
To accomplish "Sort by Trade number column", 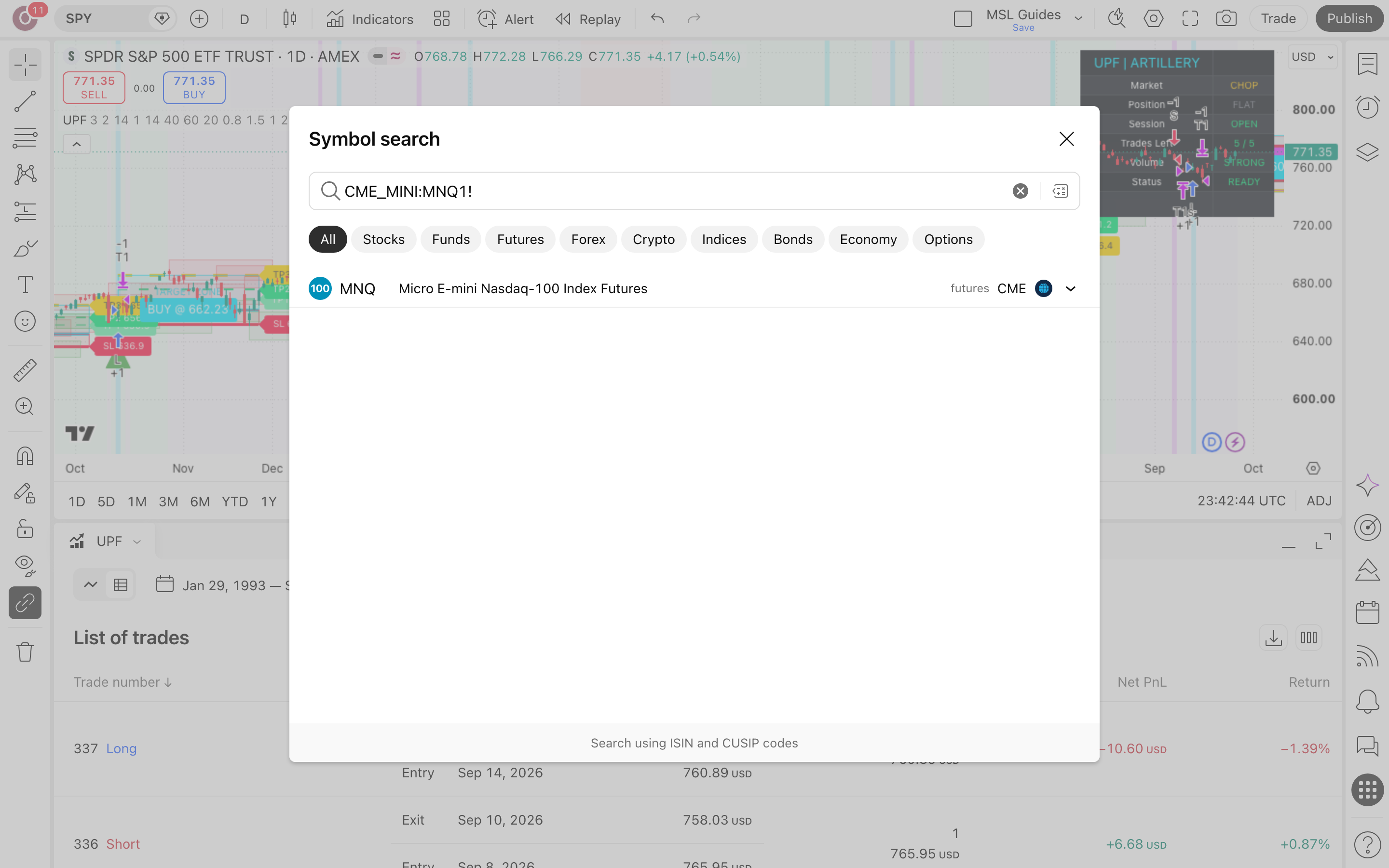I will tap(123, 682).
